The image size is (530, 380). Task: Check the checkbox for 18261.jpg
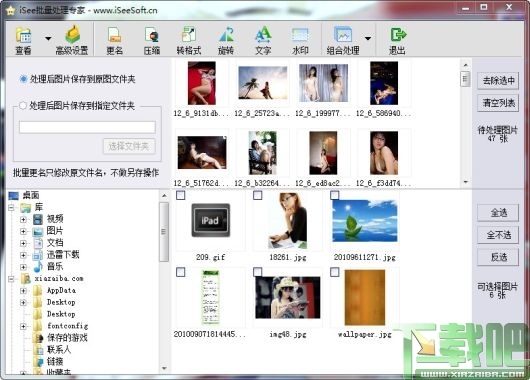[258, 195]
